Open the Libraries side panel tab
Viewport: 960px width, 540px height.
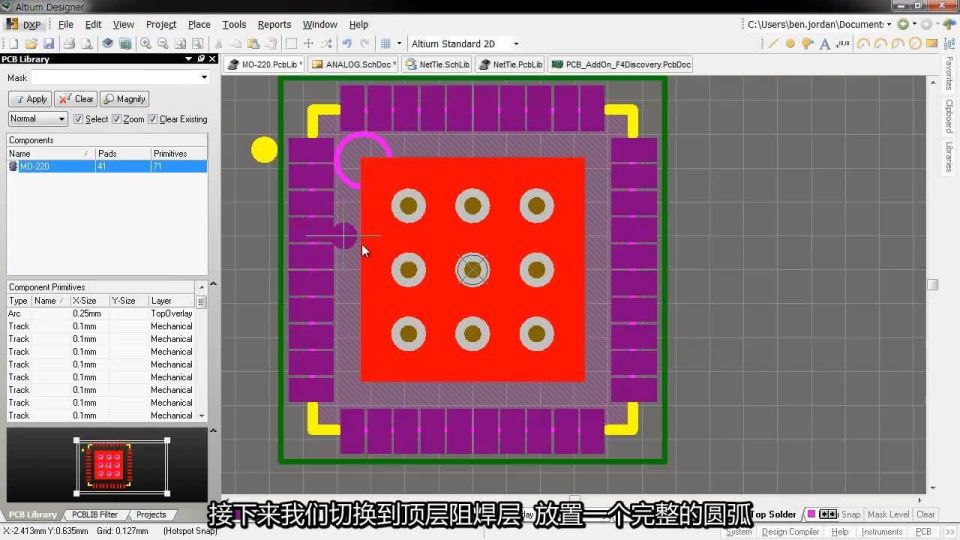click(949, 157)
